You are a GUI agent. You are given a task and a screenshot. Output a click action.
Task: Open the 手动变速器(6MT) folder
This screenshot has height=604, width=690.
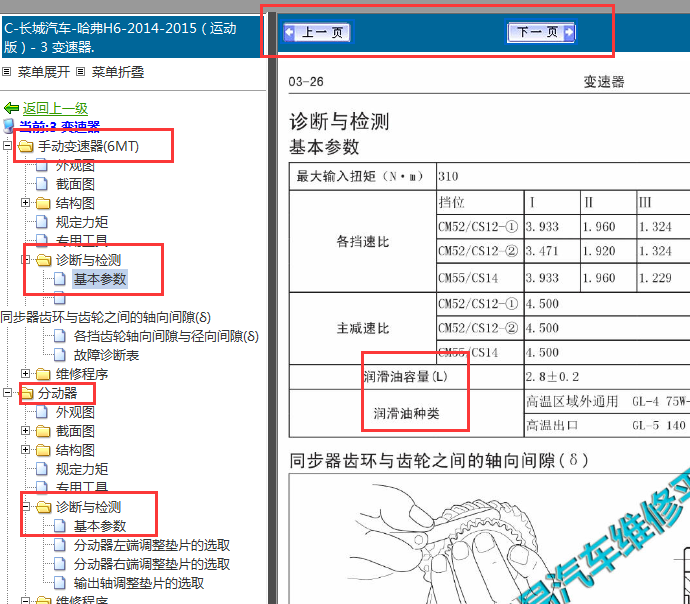[88, 146]
